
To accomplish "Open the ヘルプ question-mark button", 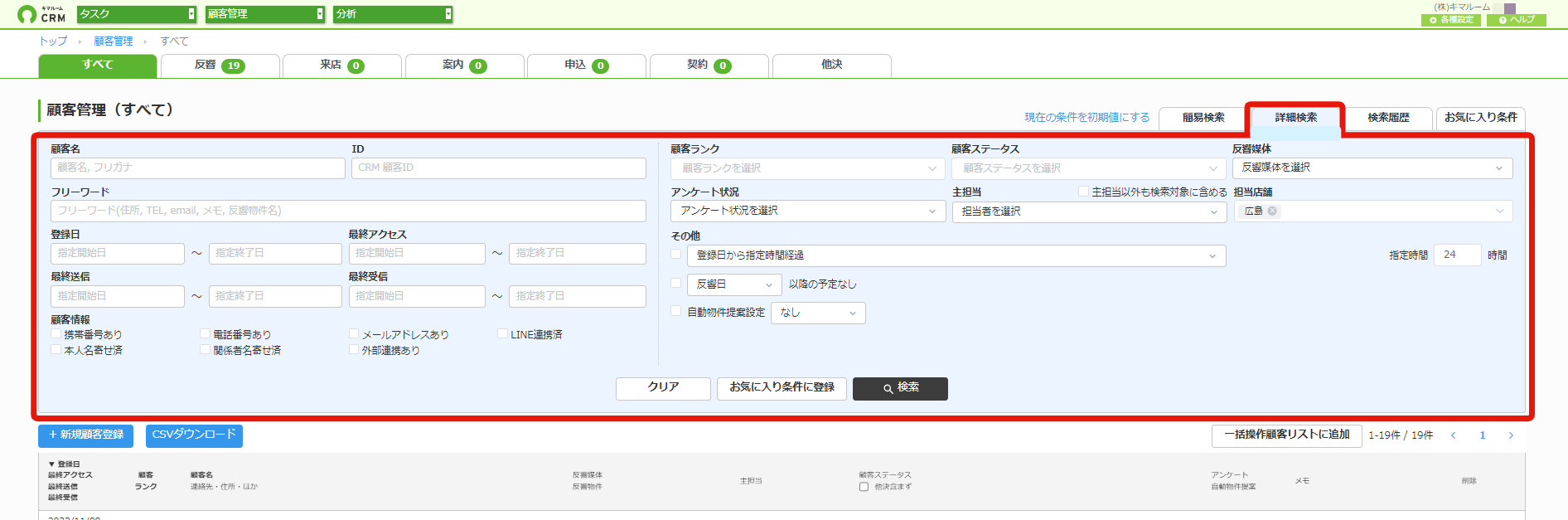I will click(x=1516, y=20).
